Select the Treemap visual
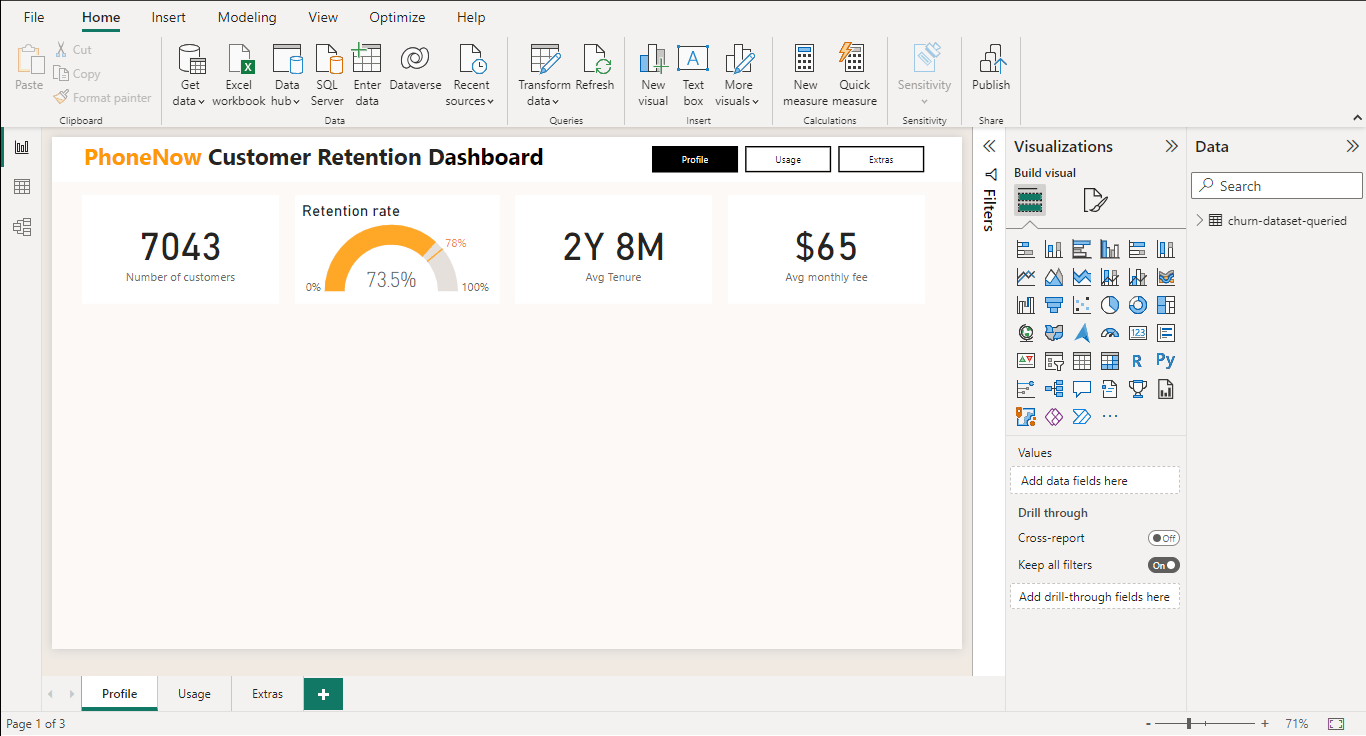 tap(1166, 305)
